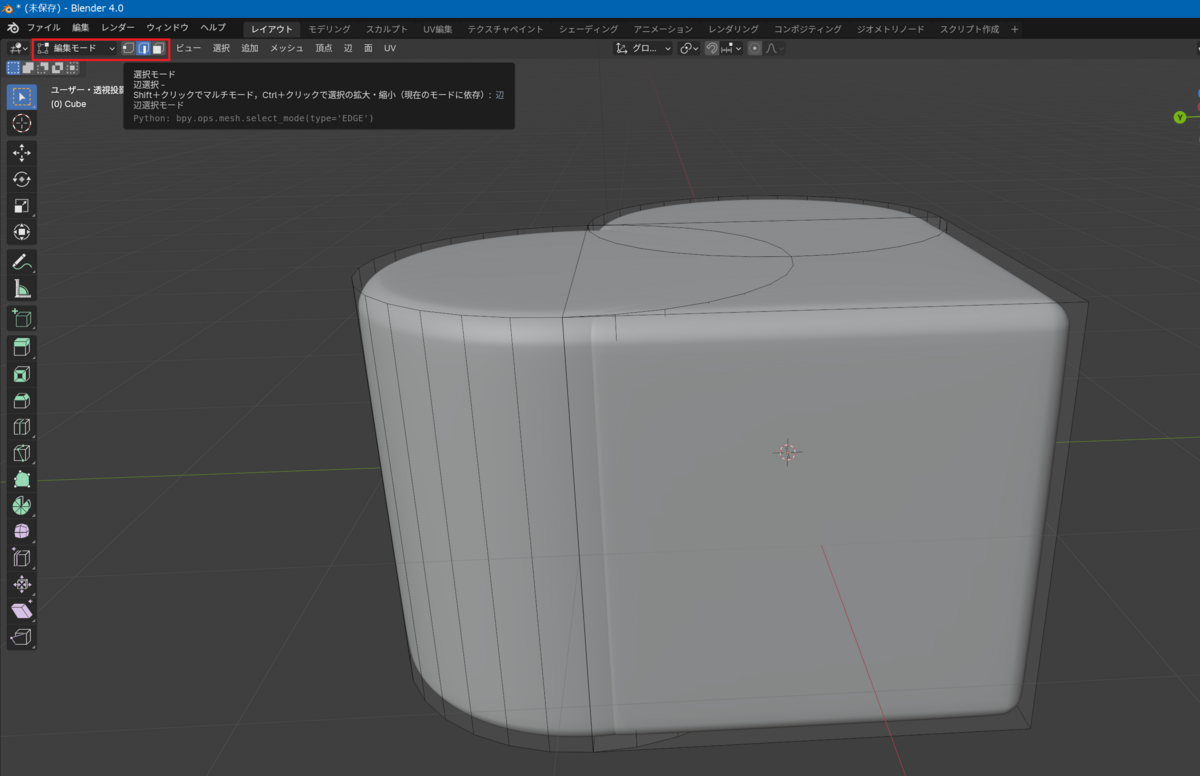The image size is (1200, 776).
Task: Set selection mode to subtract
Action: 43,68
